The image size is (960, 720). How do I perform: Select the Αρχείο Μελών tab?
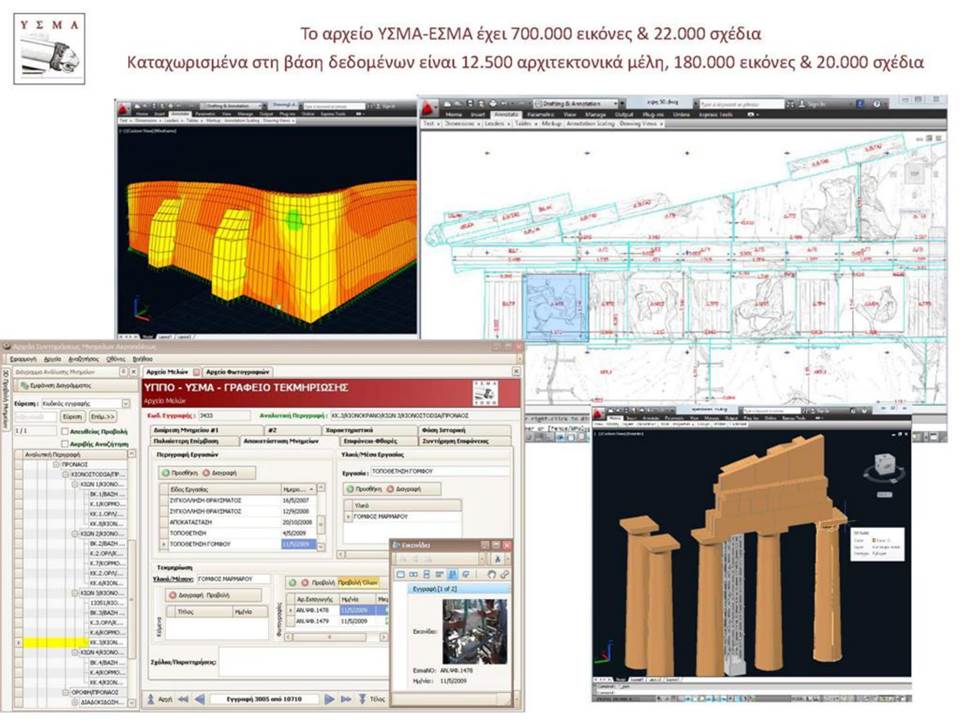(x=167, y=372)
